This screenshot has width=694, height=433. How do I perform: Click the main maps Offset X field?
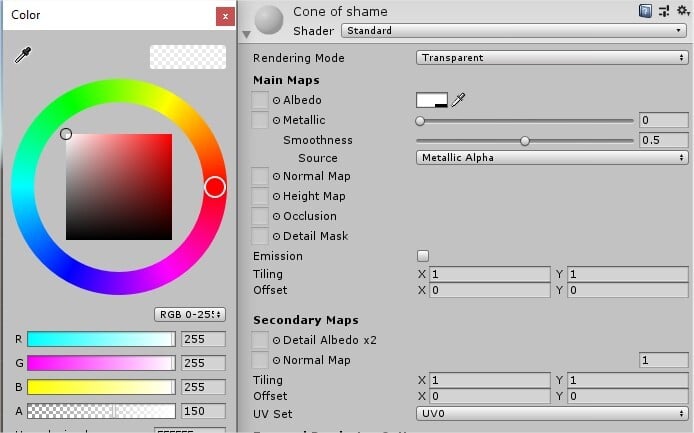490,290
